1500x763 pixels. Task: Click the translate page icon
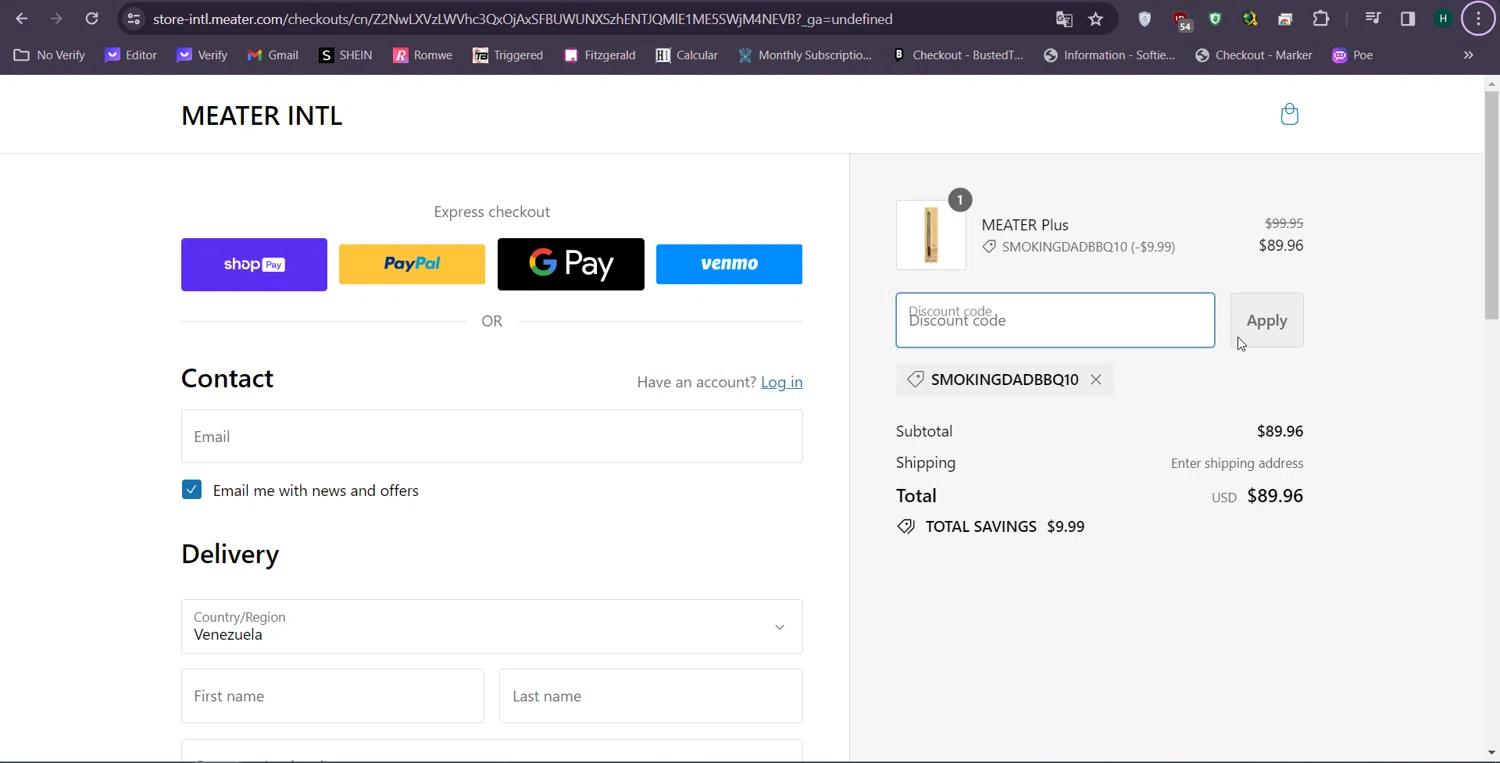click(1064, 19)
